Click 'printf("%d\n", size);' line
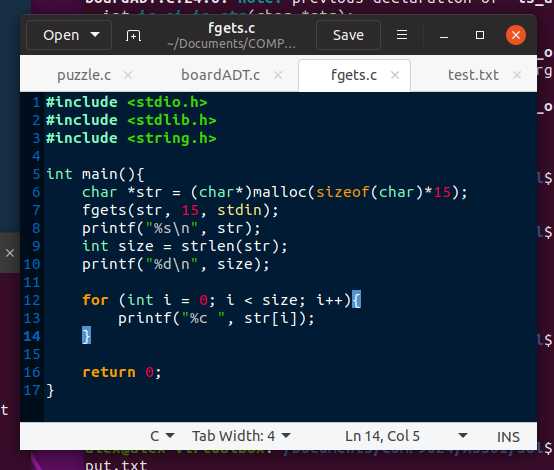554x470 pixels. click(176, 264)
